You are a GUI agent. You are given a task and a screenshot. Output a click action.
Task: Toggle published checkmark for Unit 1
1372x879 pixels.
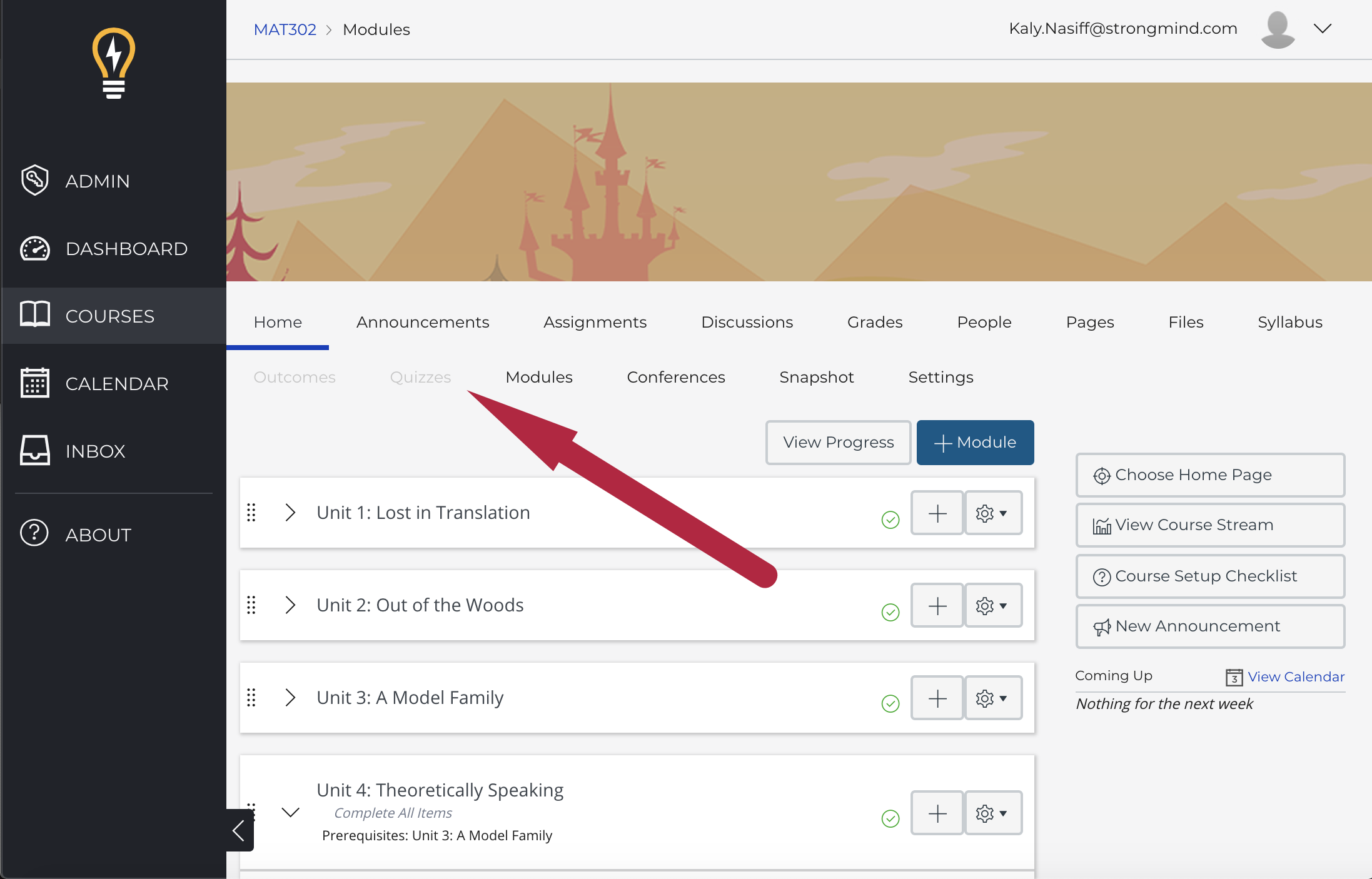pos(890,520)
